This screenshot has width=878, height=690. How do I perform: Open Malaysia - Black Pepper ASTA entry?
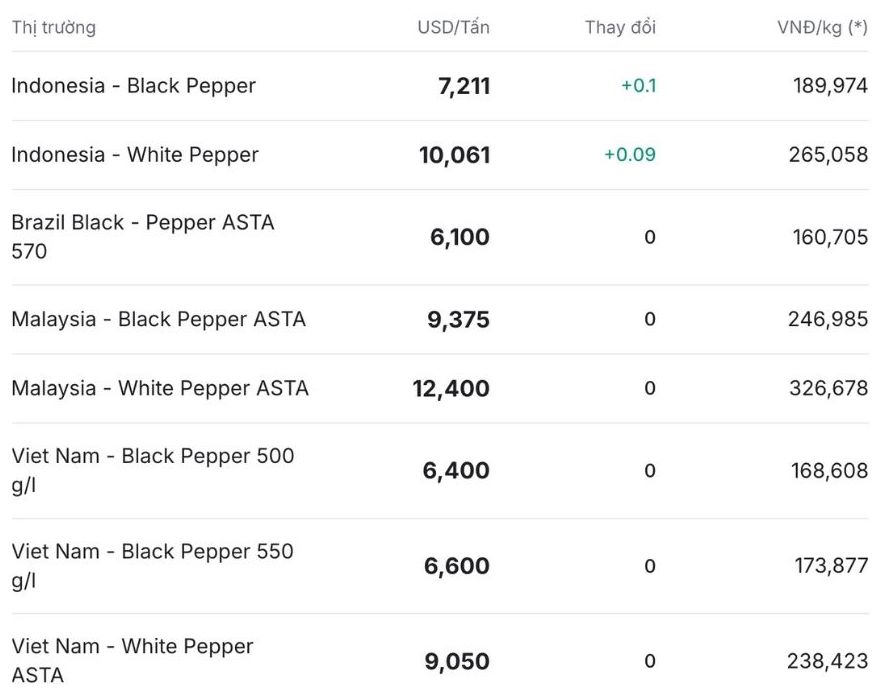point(158,319)
